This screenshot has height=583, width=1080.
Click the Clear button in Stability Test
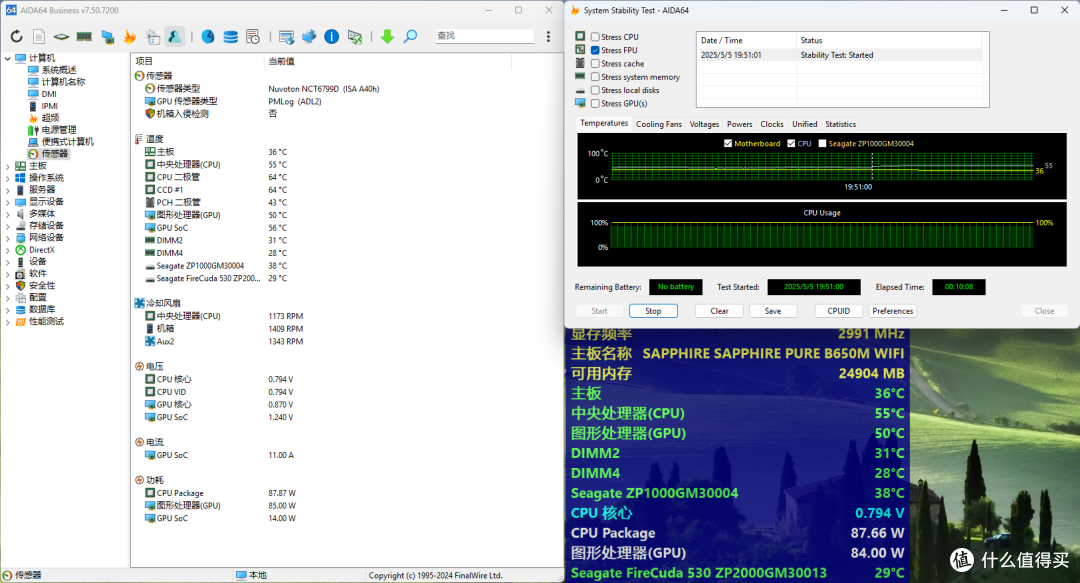click(x=719, y=311)
